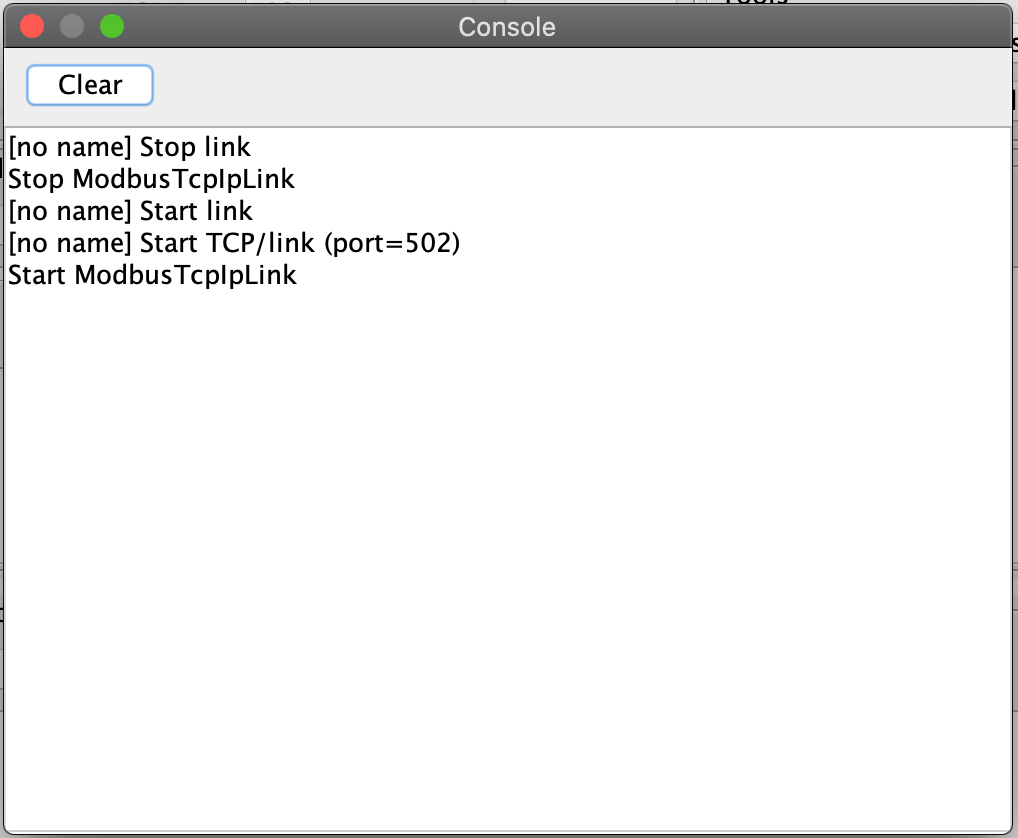Select the "[no name] Stop link" log line
This screenshot has height=838, width=1018.
pos(129,148)
